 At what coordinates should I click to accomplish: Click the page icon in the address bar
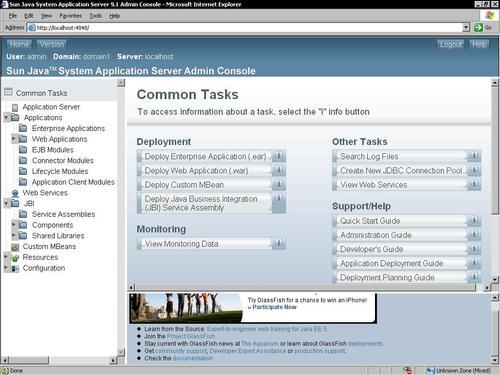pos(32,28)
